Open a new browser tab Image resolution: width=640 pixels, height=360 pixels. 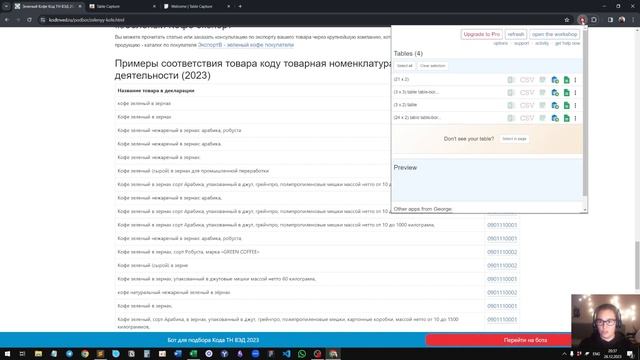pos(240,7)
